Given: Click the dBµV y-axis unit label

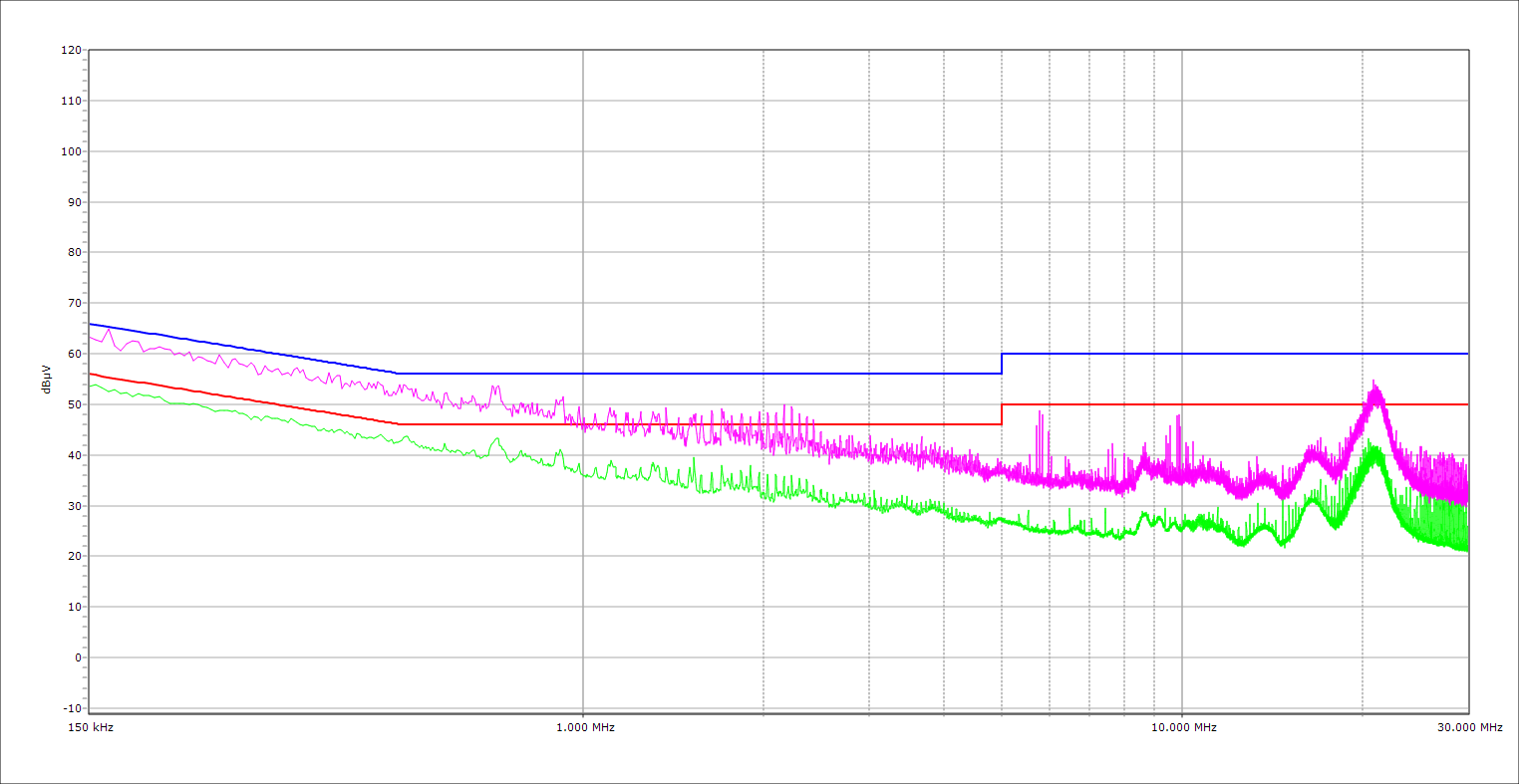Looking at the screenshot, I should tap(47, 380).
